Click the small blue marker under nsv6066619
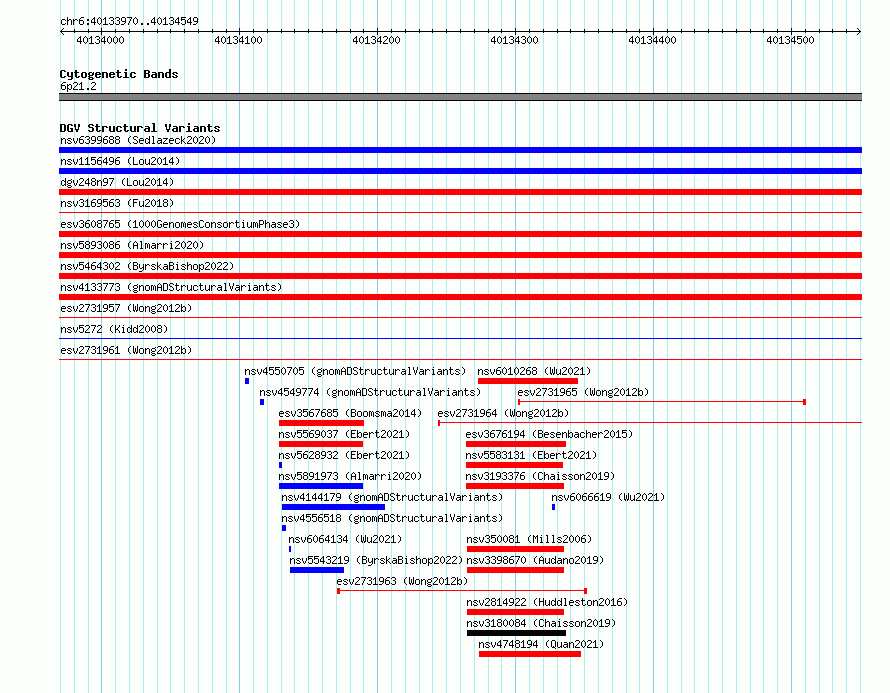Viewport: 890px width, 693px height. tap(553, 507)
